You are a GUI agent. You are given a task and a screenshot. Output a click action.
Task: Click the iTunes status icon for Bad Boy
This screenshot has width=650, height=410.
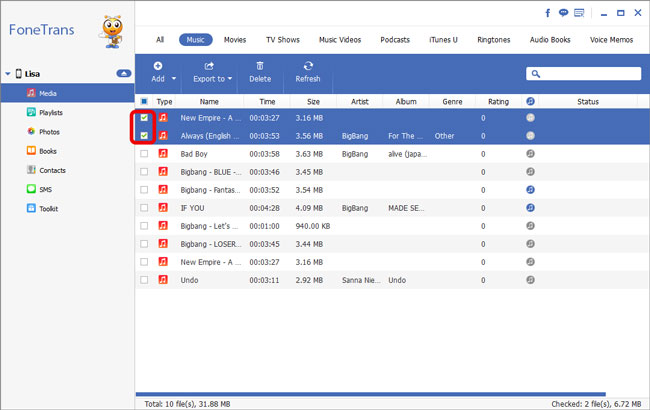tap(530, 153)
